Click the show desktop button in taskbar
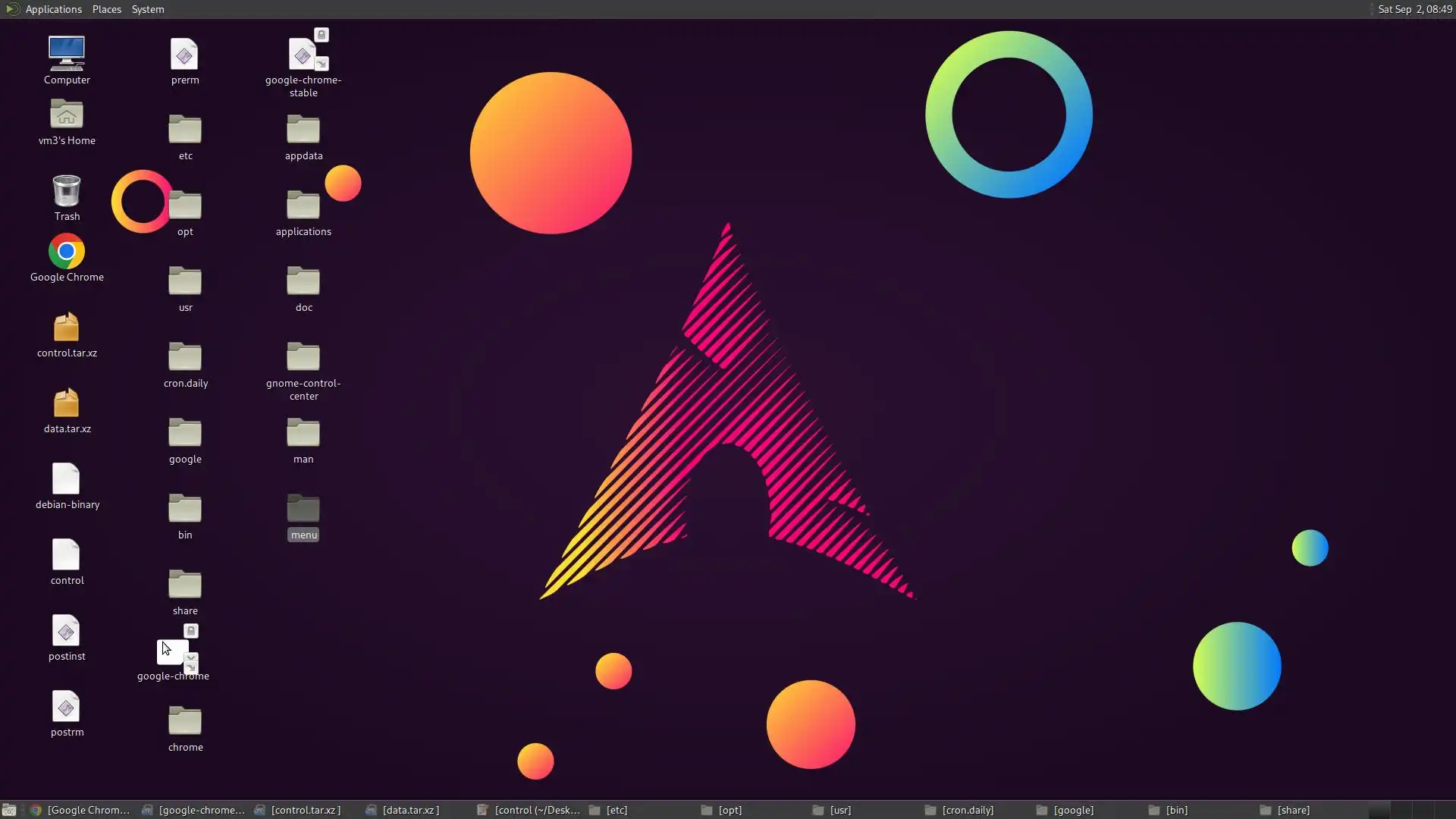The image size is (1456, 819). (9, 810)
